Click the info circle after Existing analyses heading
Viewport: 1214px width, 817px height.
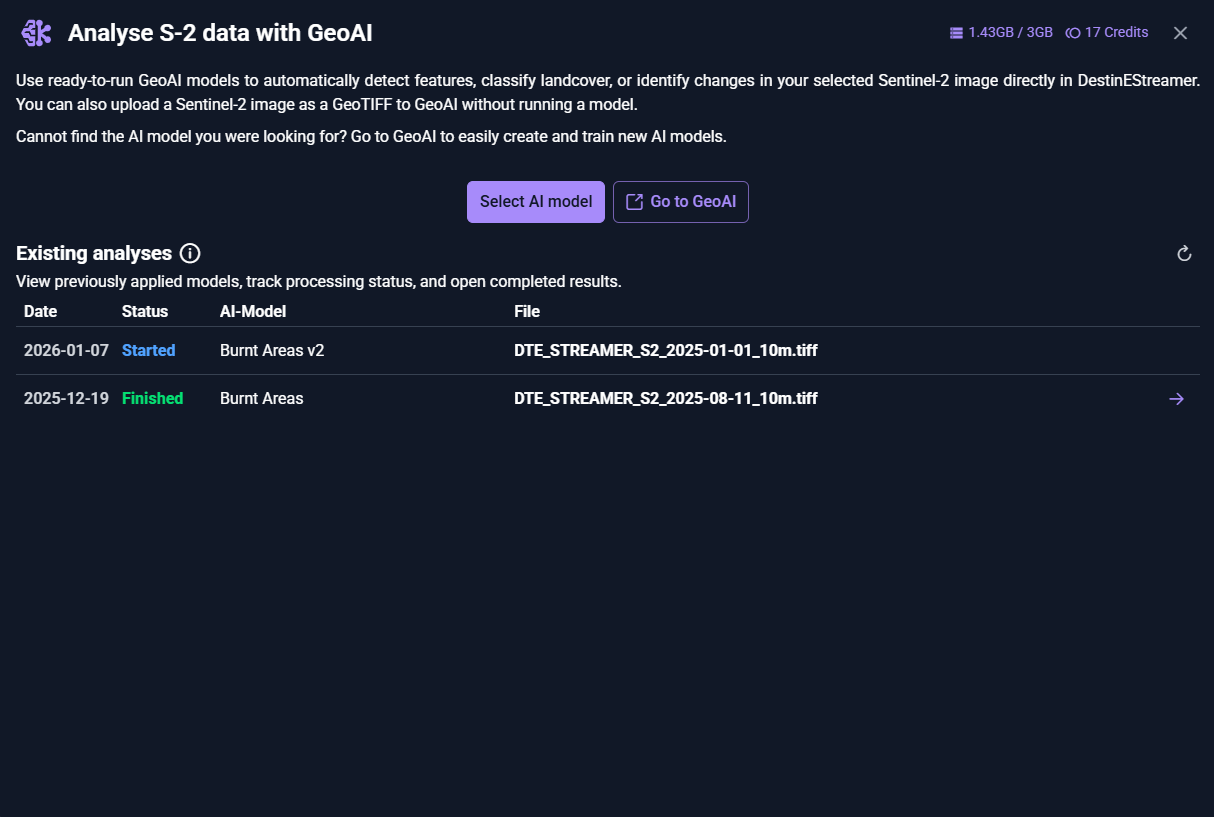[x=190, y=253]
